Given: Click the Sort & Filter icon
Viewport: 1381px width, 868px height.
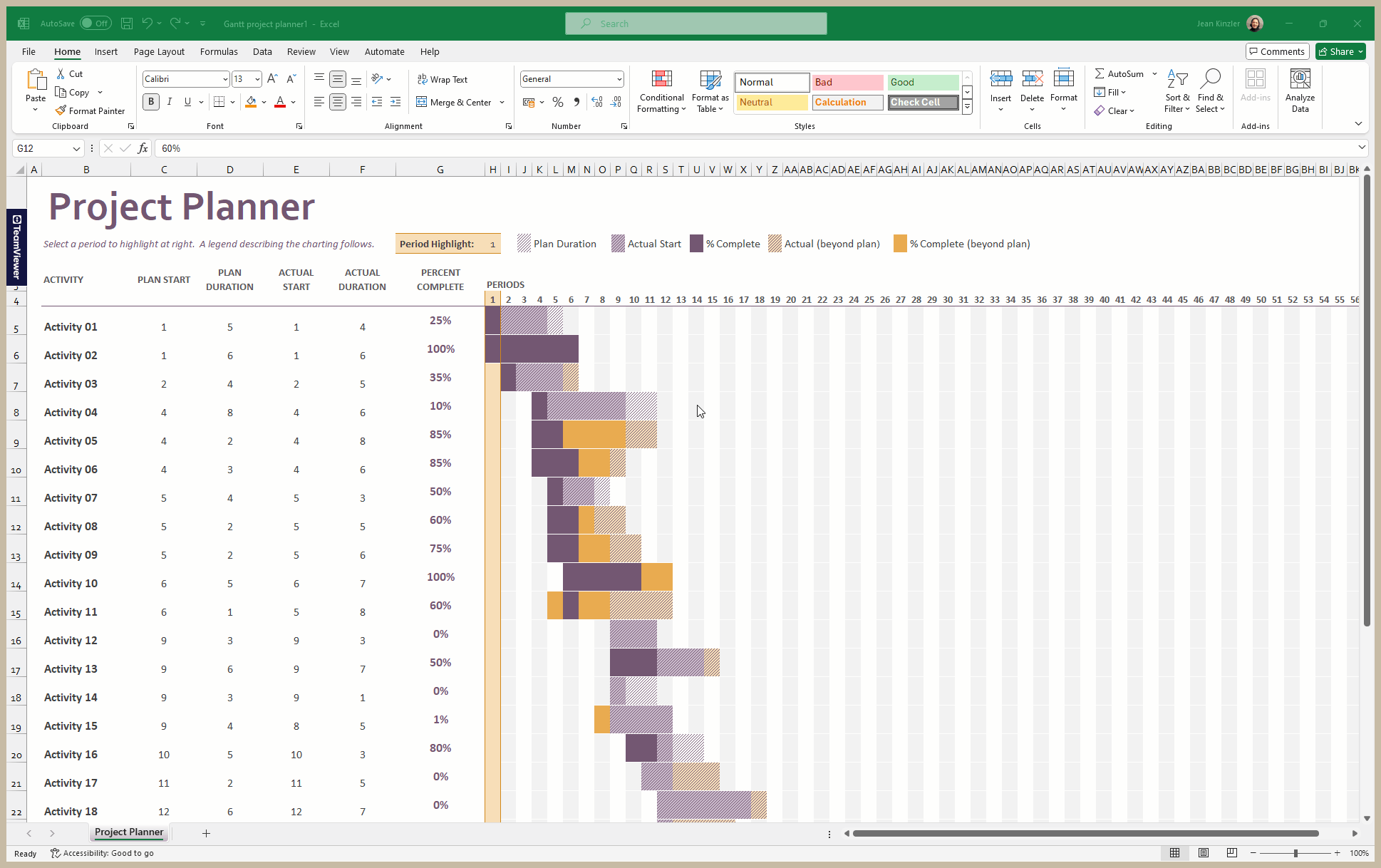Looking at the screenshot, I should tap(1177, 91).
